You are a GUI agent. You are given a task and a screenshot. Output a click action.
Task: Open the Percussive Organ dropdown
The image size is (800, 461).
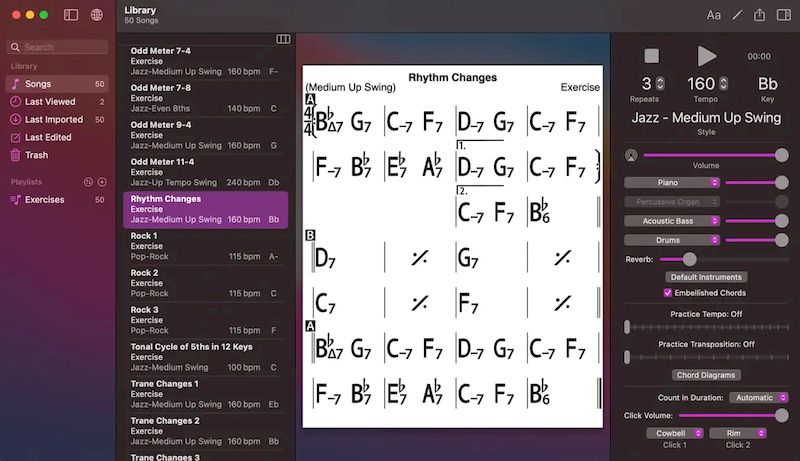pos(672,202)
